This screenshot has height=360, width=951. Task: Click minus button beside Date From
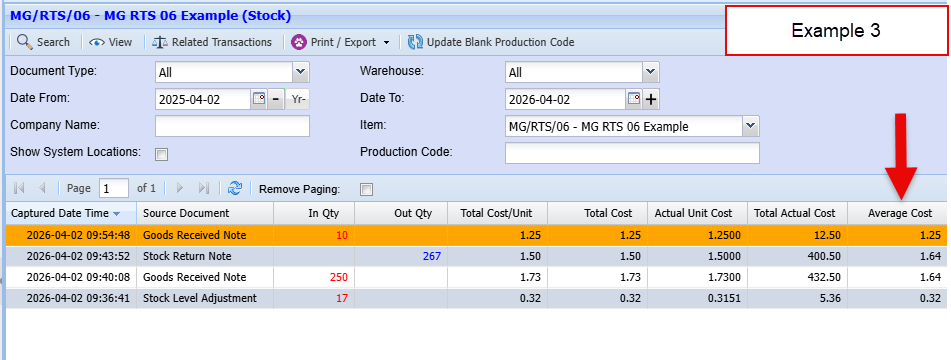(275, 99)
